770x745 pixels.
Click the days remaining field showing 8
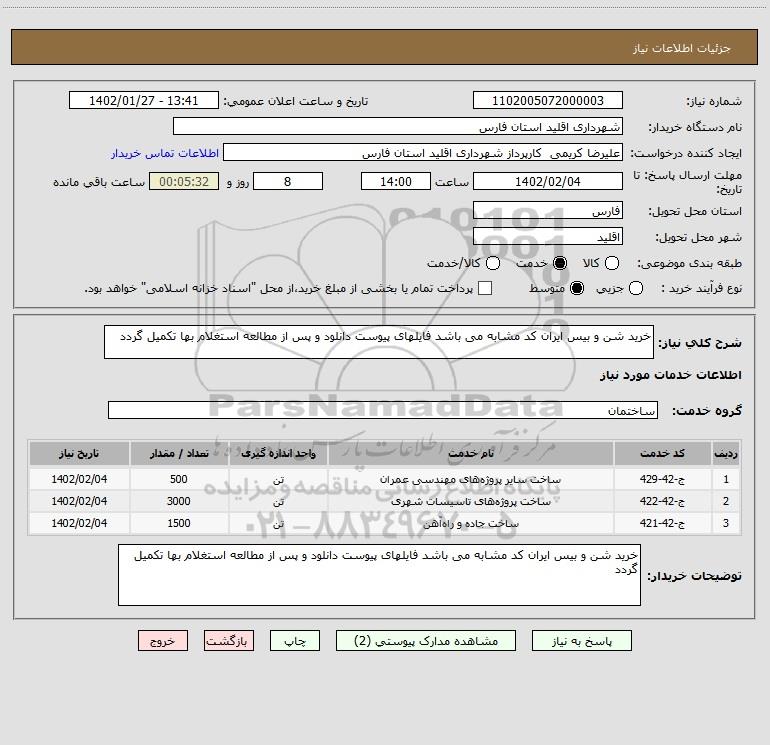click(288, 181)
